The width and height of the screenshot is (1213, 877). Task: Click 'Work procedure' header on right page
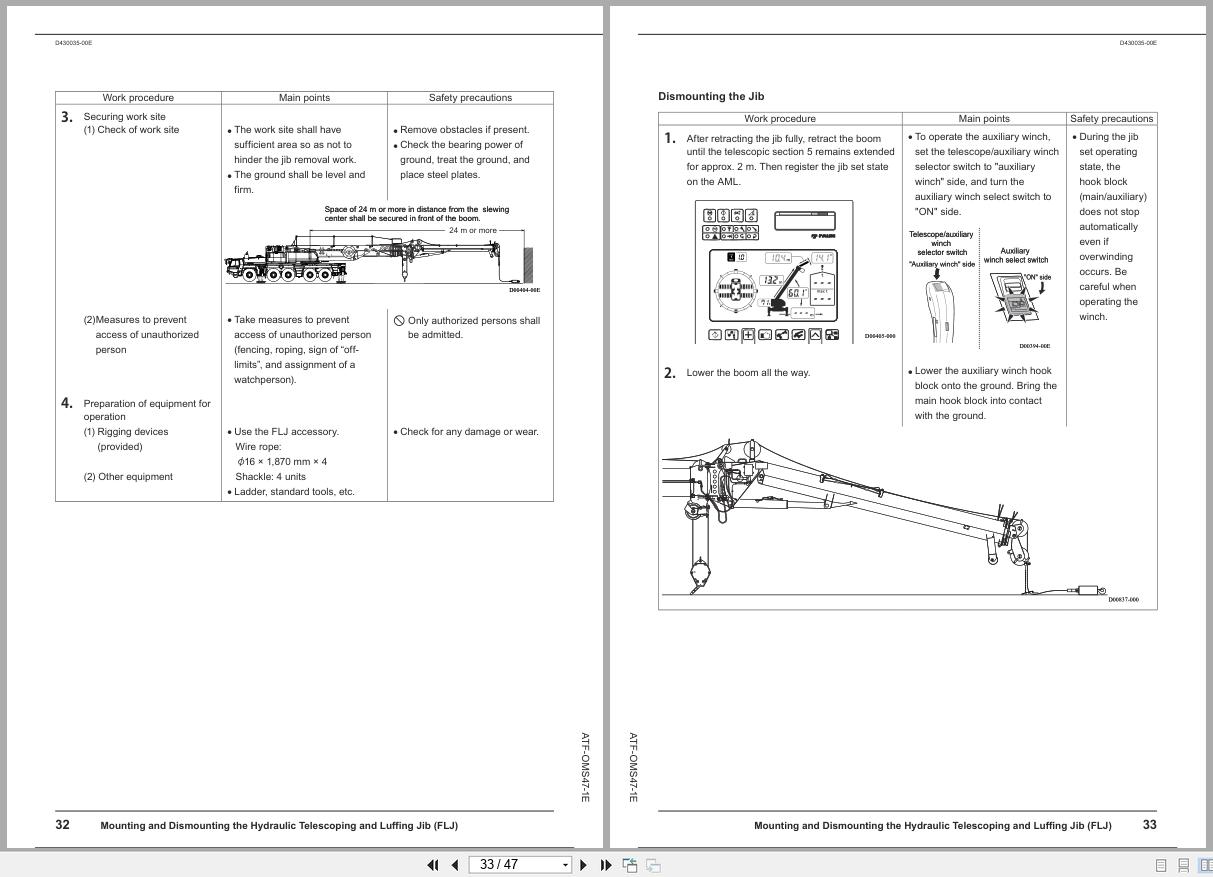[x=780, y=119]
